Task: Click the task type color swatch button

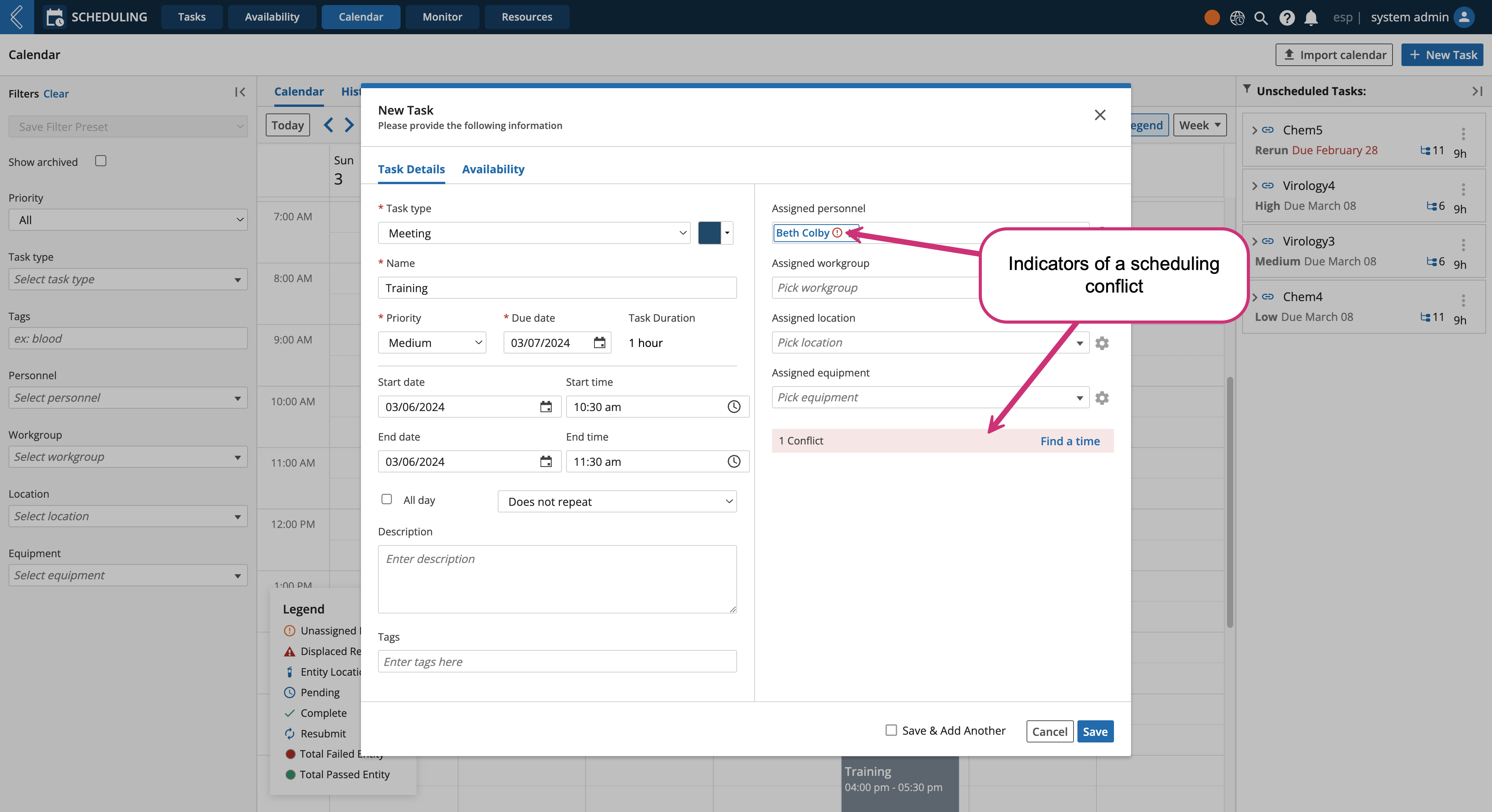Action: (710, 233)
